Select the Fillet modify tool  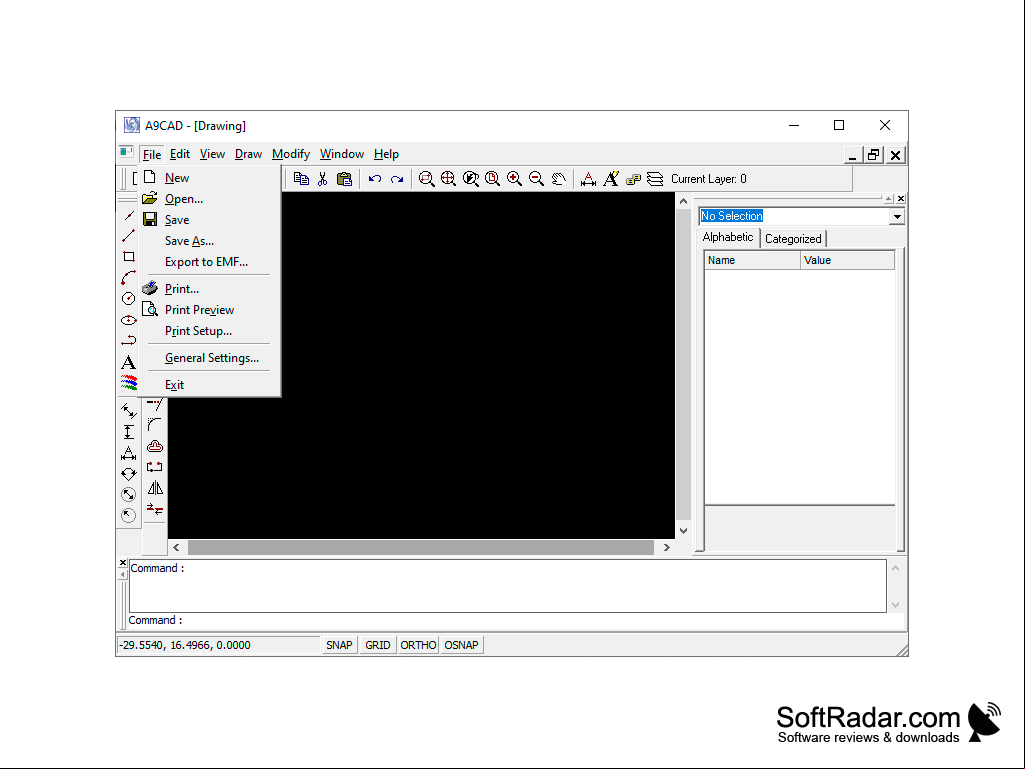coord(155,425)
